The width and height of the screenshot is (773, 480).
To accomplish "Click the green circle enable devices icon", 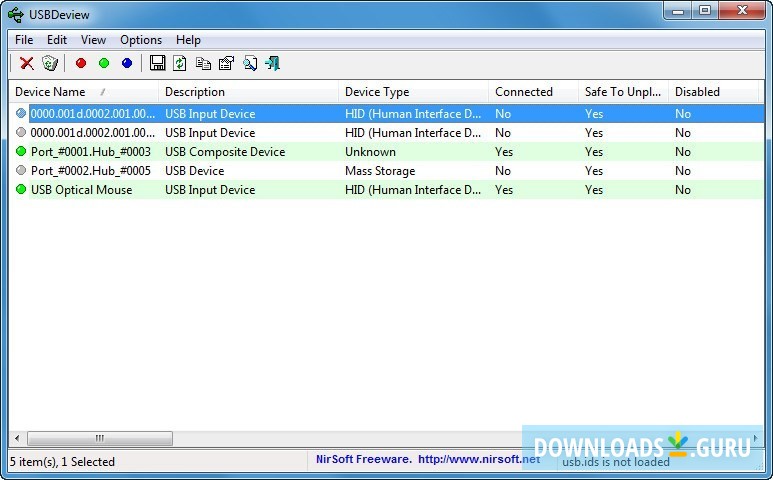I will (x=104, y=63).
